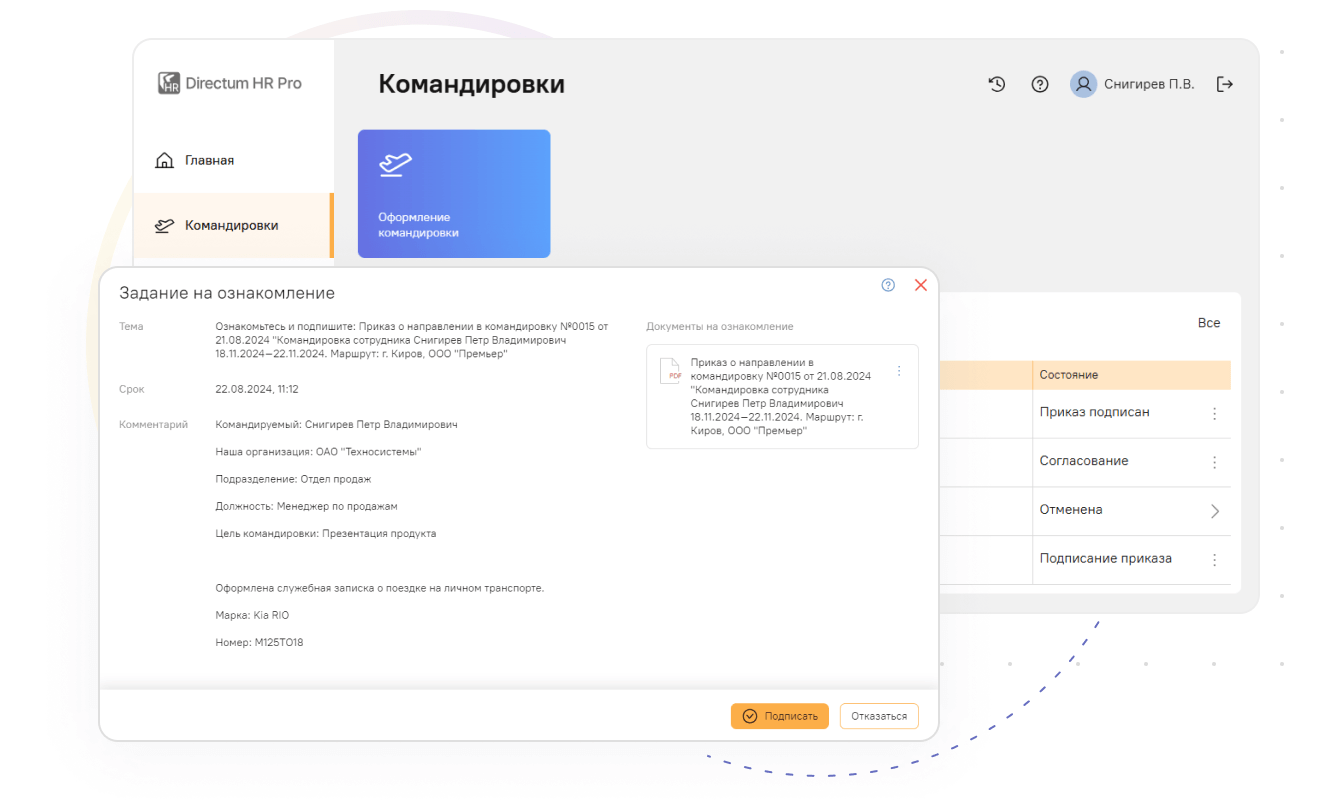Open the Оформление командировки tile

coord(454,193)
